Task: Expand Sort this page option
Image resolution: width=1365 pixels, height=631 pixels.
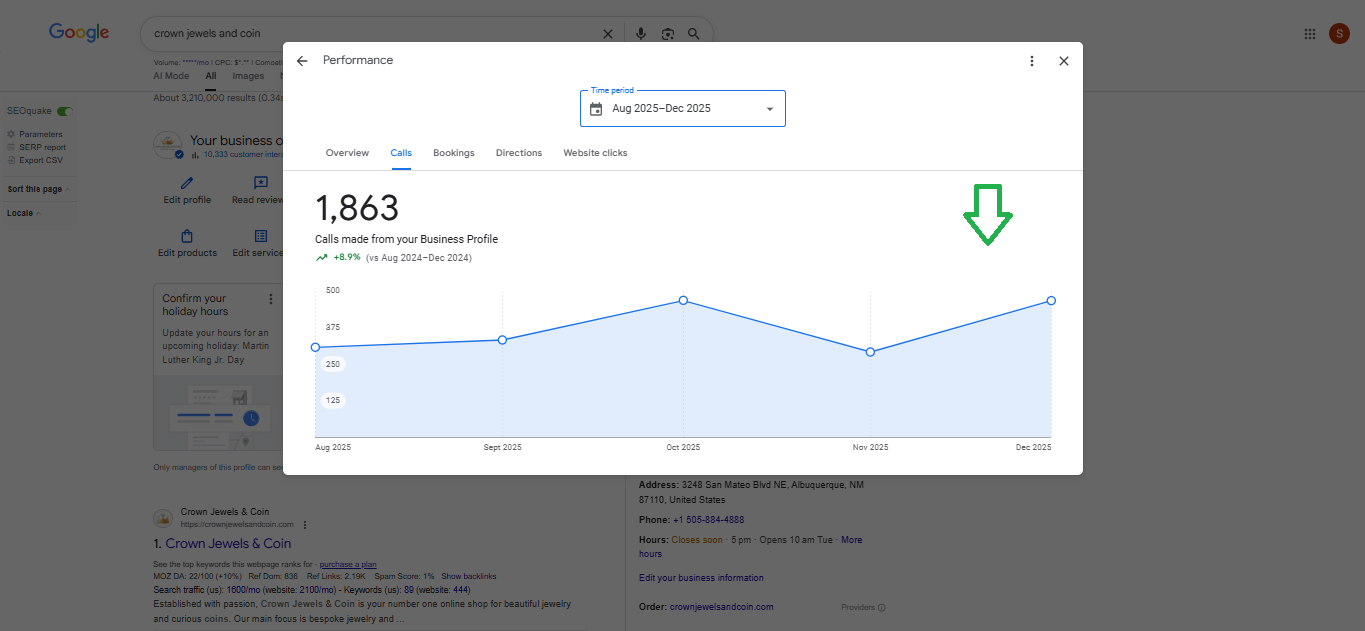Action: pos(39,189)
